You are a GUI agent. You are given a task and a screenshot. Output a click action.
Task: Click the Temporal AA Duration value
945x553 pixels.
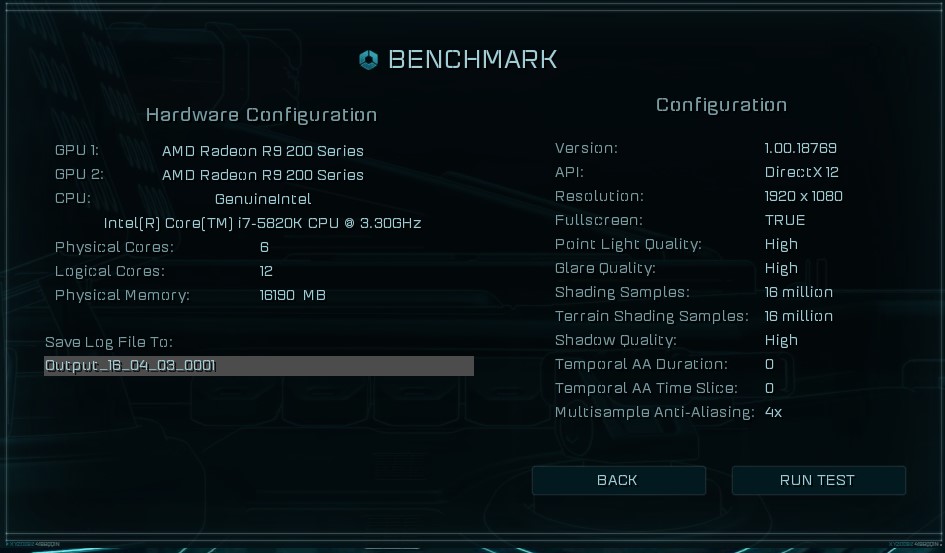coord(769,364)
